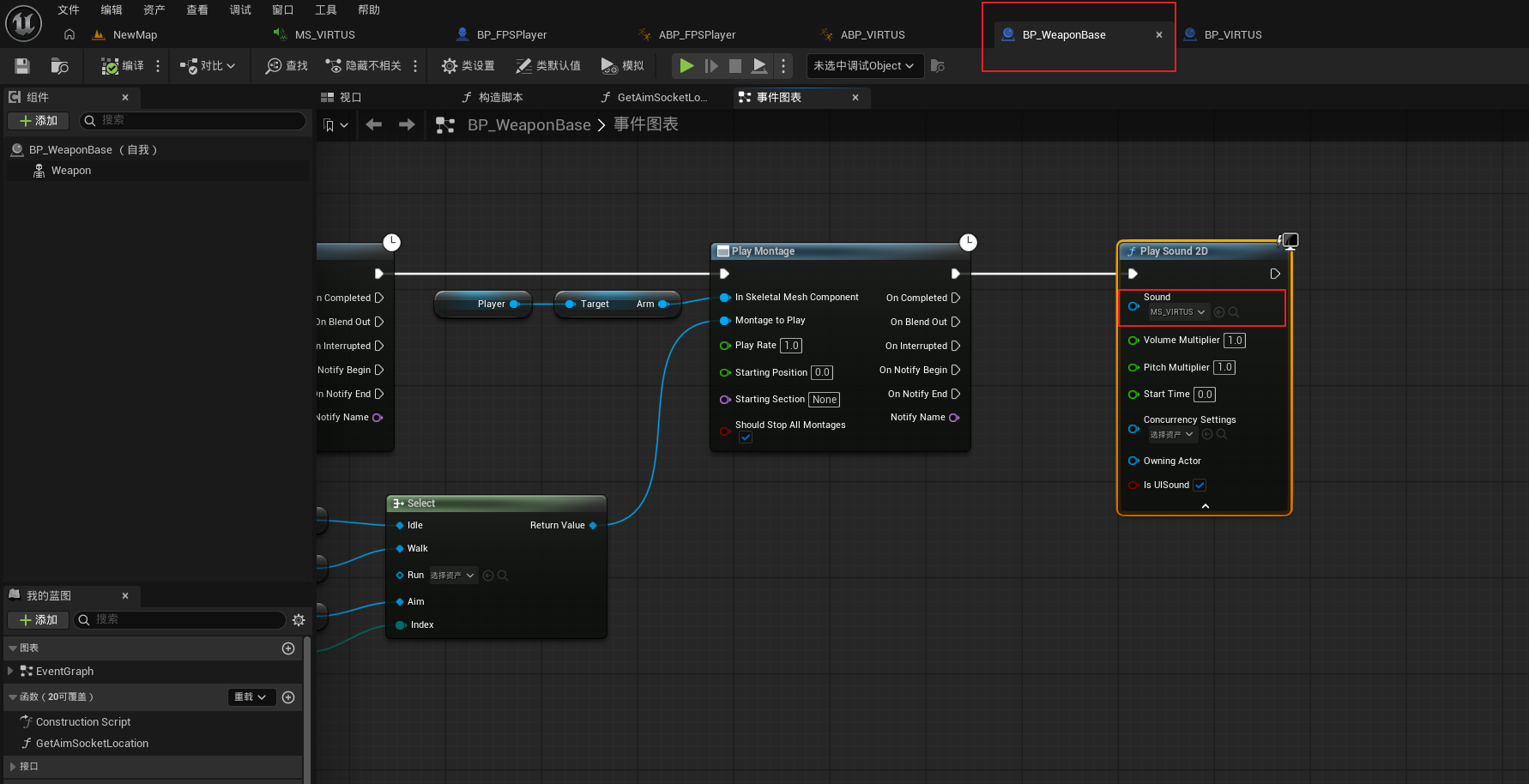The width and height of the screenshot is (1529, 784).
Task: Save the current blueprint asset
Action: pos(22,66)
